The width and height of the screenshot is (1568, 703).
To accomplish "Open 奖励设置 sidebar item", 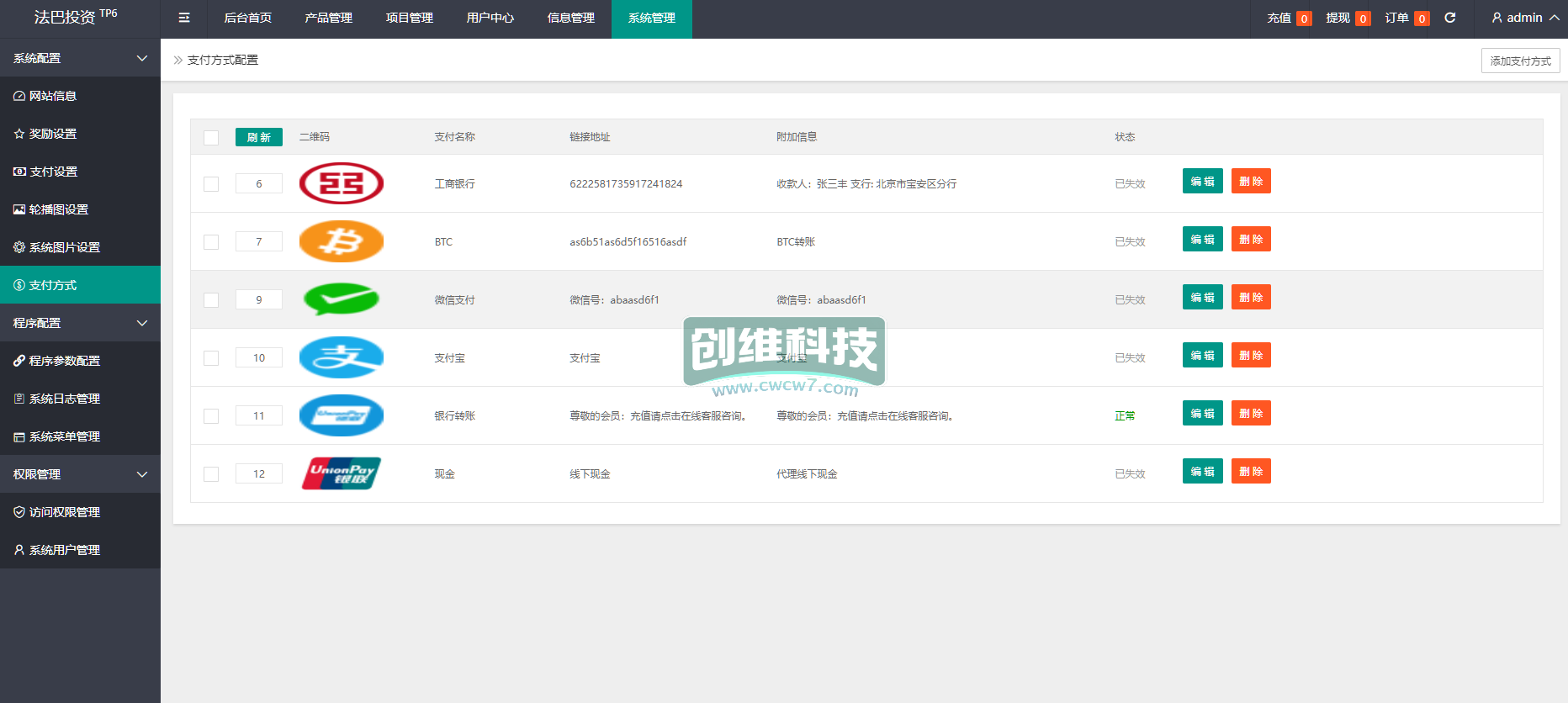I will tap(80, 134).
